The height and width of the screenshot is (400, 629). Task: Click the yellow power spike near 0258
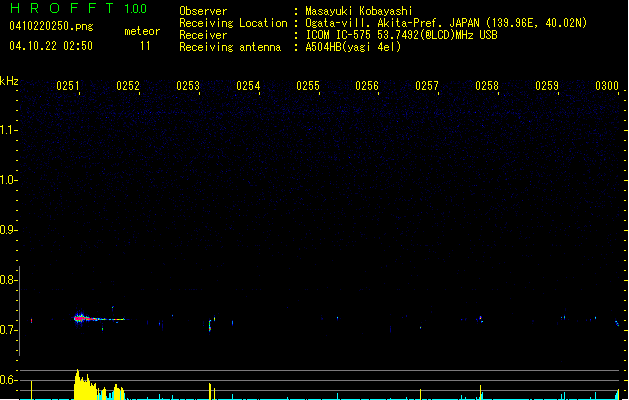(x=481, y=392)
